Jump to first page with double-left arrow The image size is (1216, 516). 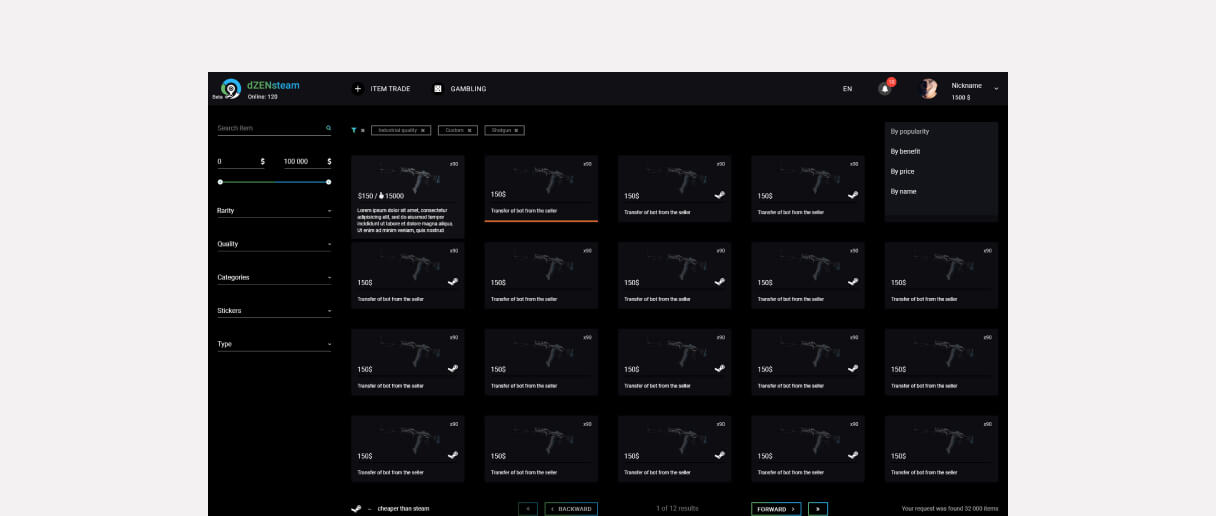click(528, 508)
